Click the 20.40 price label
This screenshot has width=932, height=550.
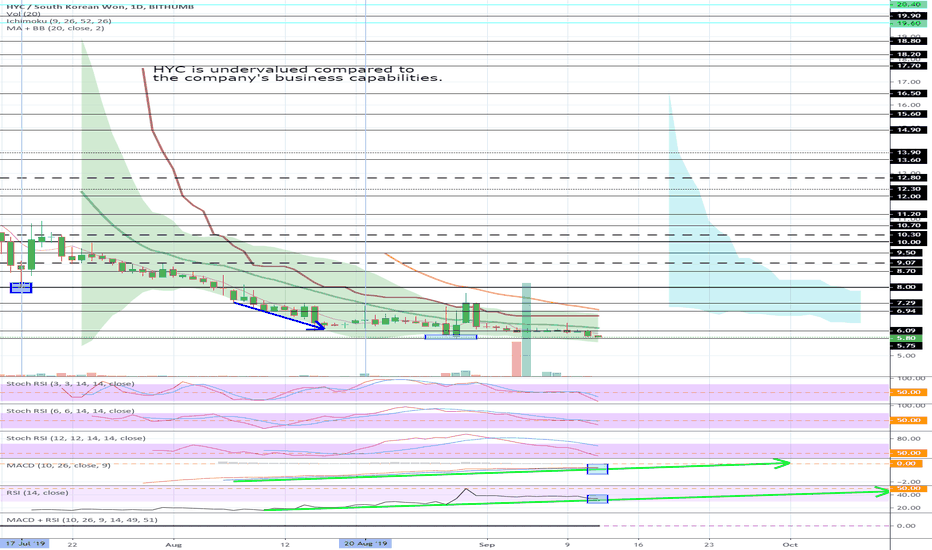tap(908, 4)
